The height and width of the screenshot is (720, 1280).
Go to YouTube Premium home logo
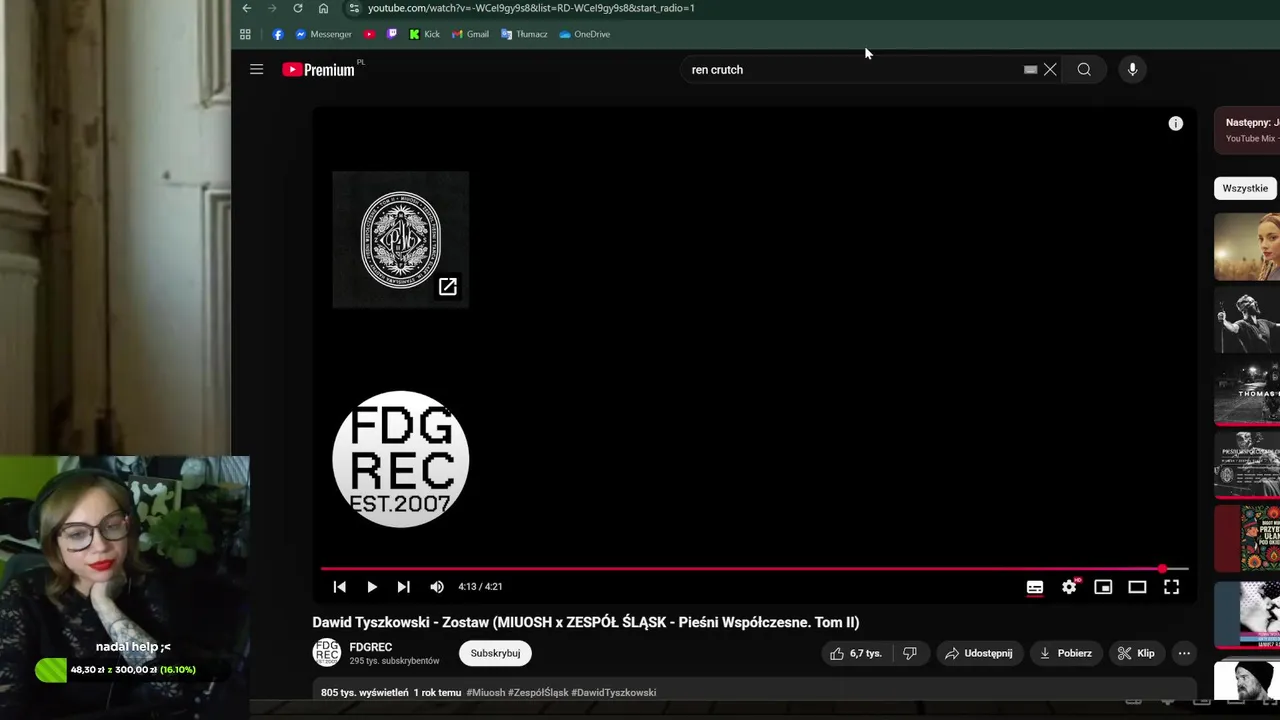(318, 69)
